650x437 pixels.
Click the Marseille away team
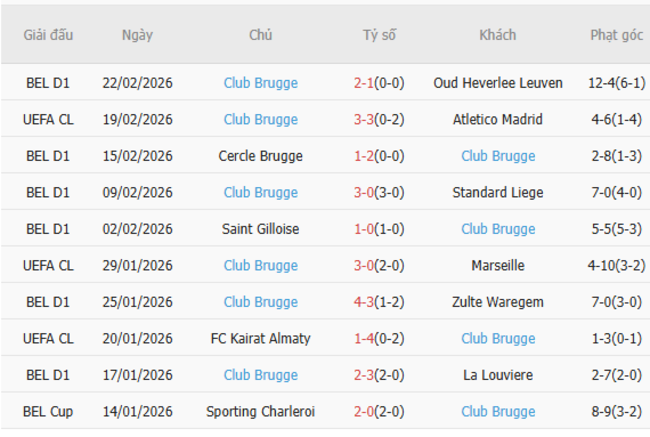coord(497,266)
